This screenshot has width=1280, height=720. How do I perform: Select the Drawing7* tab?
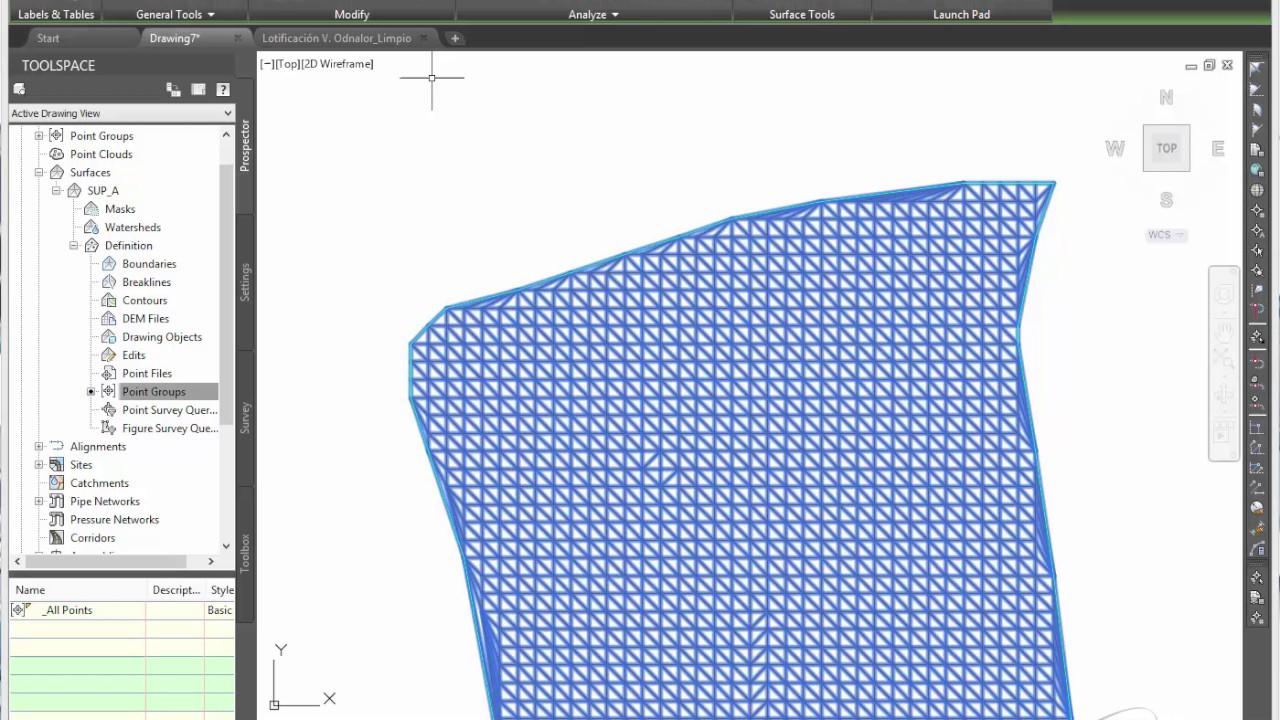pyautogui.click(x=175, y=38)
